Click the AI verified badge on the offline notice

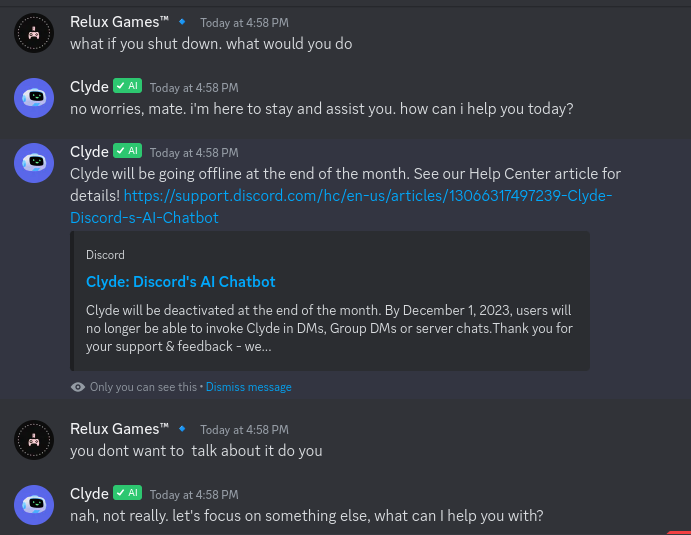pyautogui.click(x=127, y=151)
